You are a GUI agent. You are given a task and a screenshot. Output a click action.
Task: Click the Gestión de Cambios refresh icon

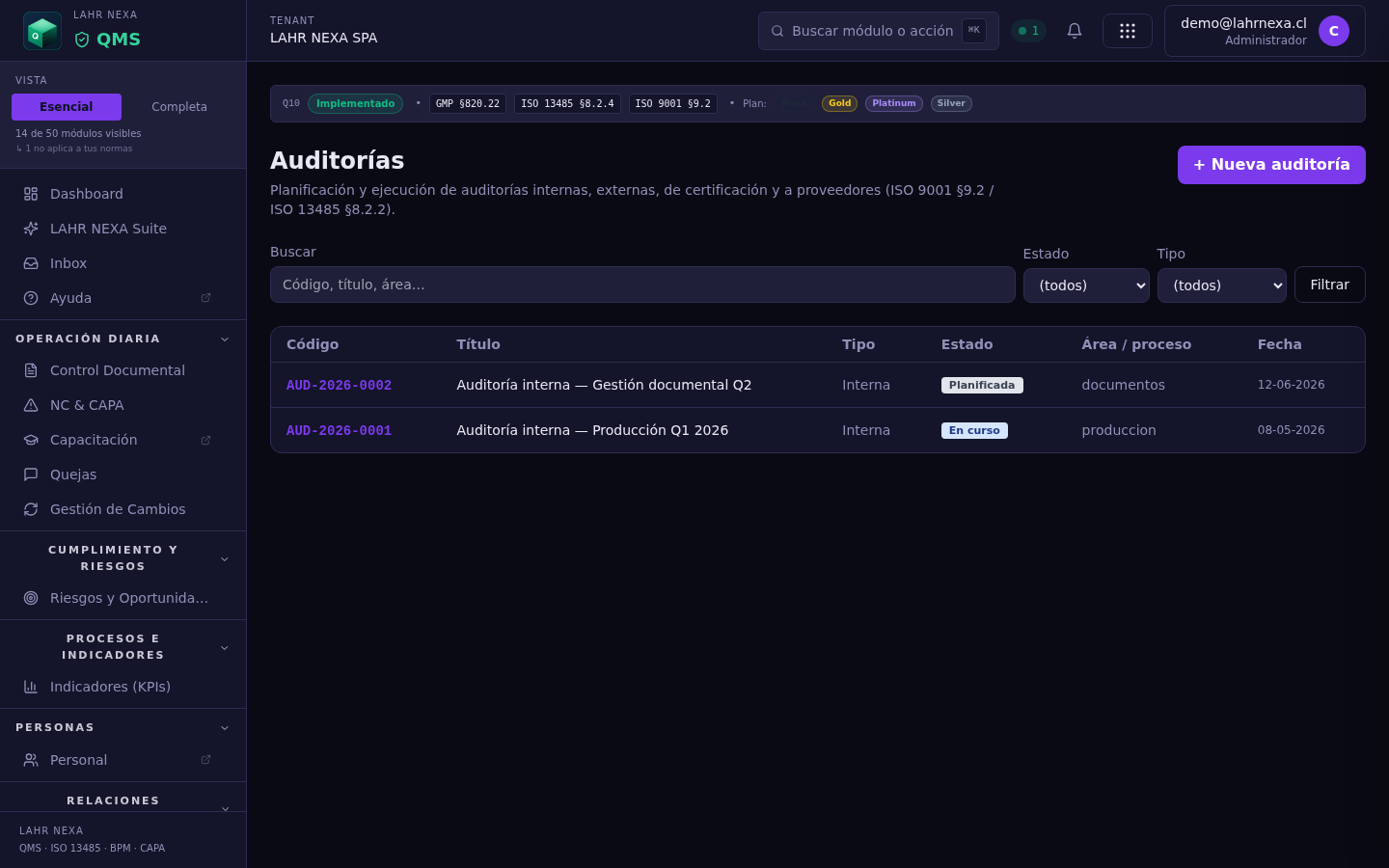tap(31, 509)
